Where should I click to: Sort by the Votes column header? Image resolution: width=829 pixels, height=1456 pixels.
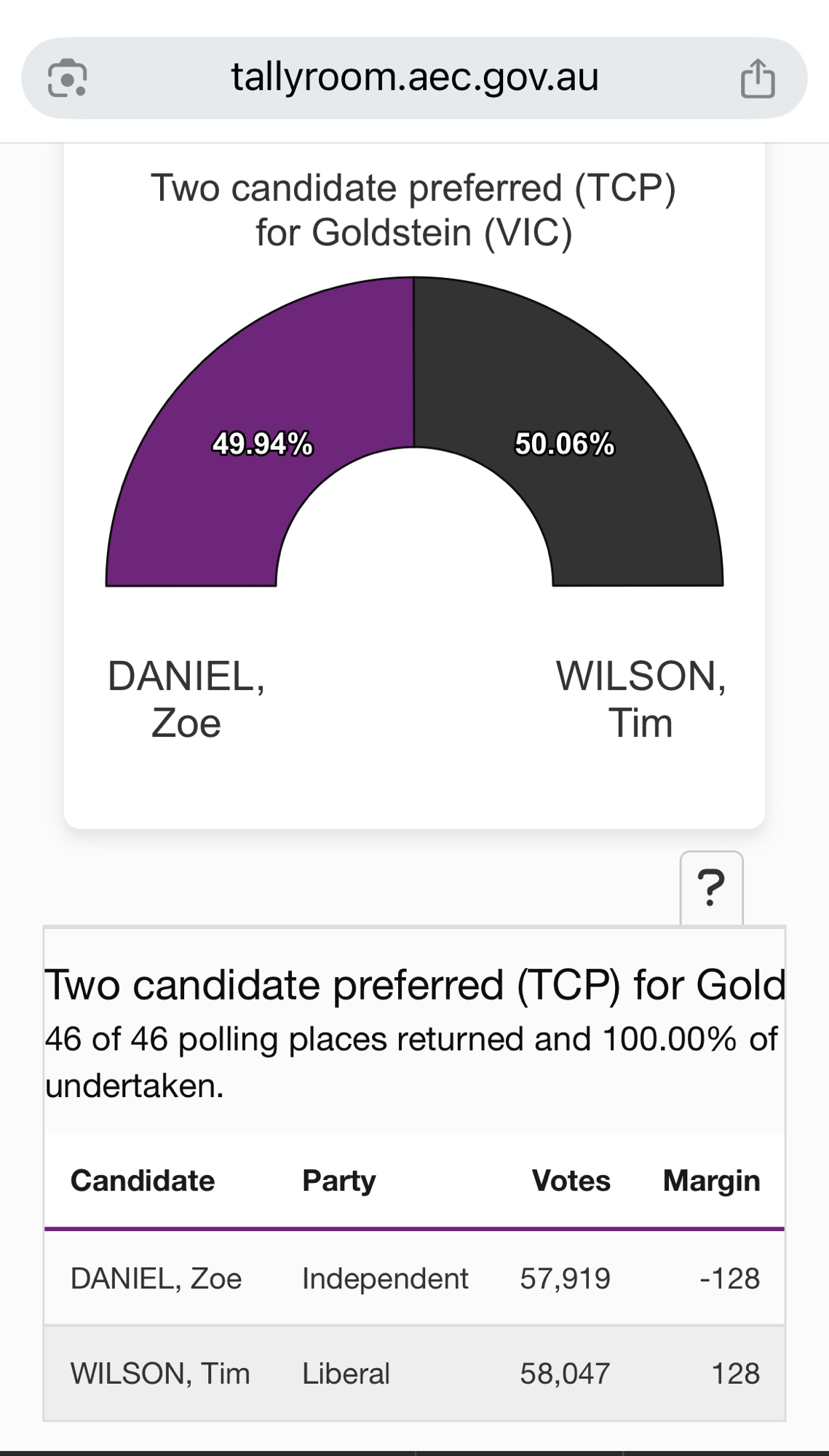(x=571, y=1181)
